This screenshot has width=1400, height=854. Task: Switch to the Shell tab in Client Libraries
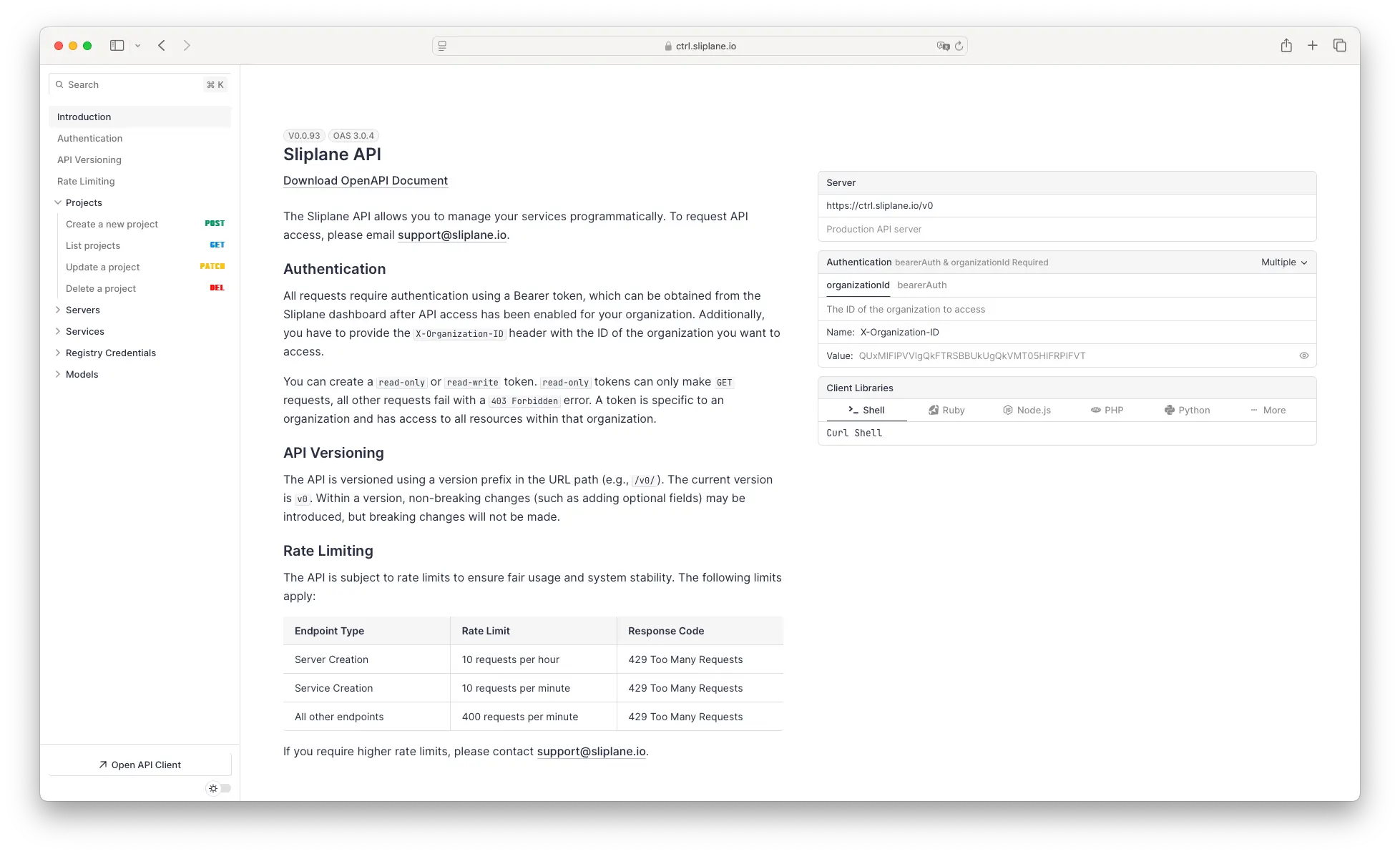pyautogui.click(x=866, y=410)
